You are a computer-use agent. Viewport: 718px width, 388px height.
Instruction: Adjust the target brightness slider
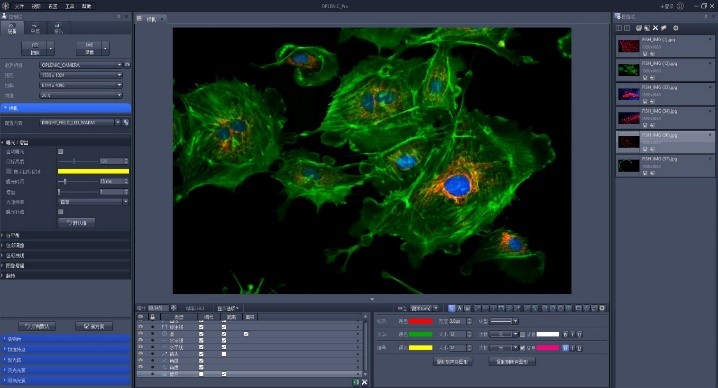point(74,161)
